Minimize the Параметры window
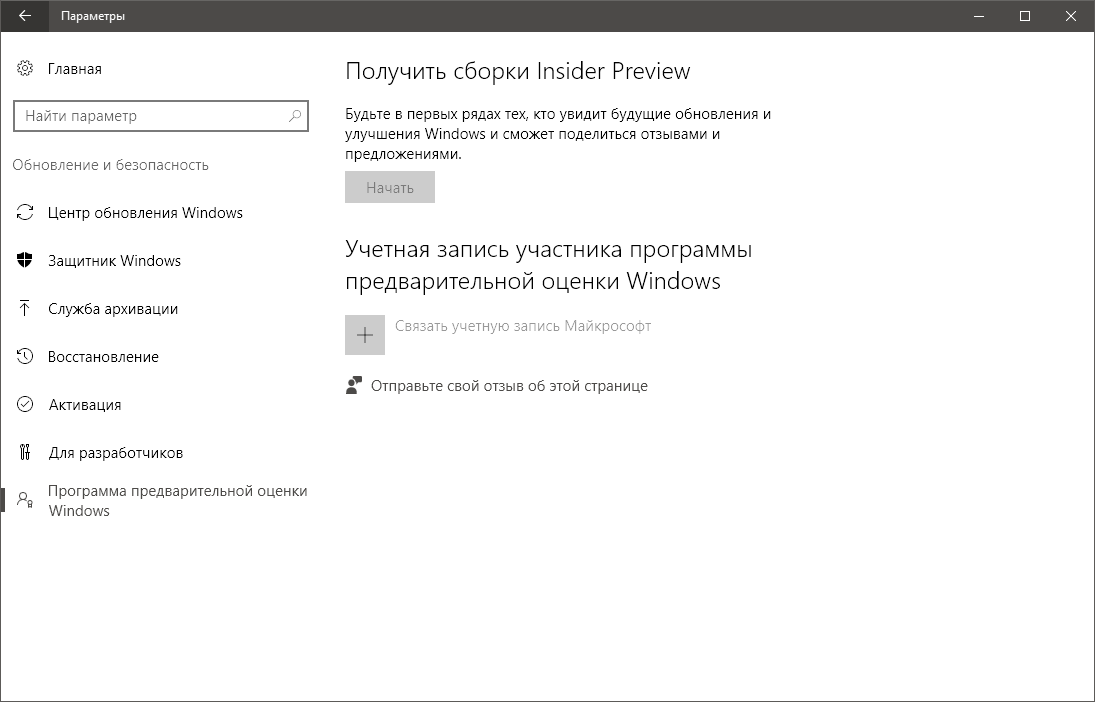Screen dimensions: 1095x702 [979, 16]
